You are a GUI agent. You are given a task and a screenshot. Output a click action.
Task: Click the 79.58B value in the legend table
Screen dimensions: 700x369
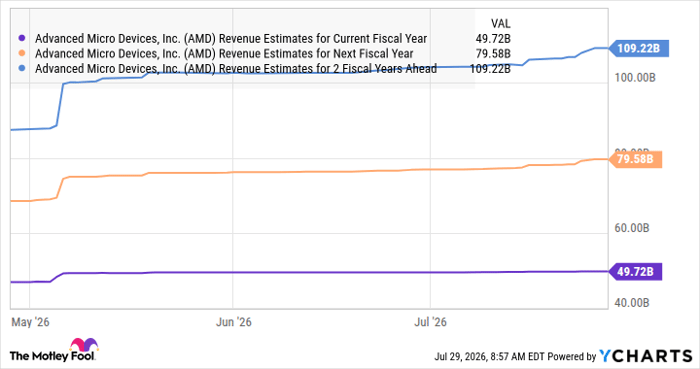click(493, 54)
